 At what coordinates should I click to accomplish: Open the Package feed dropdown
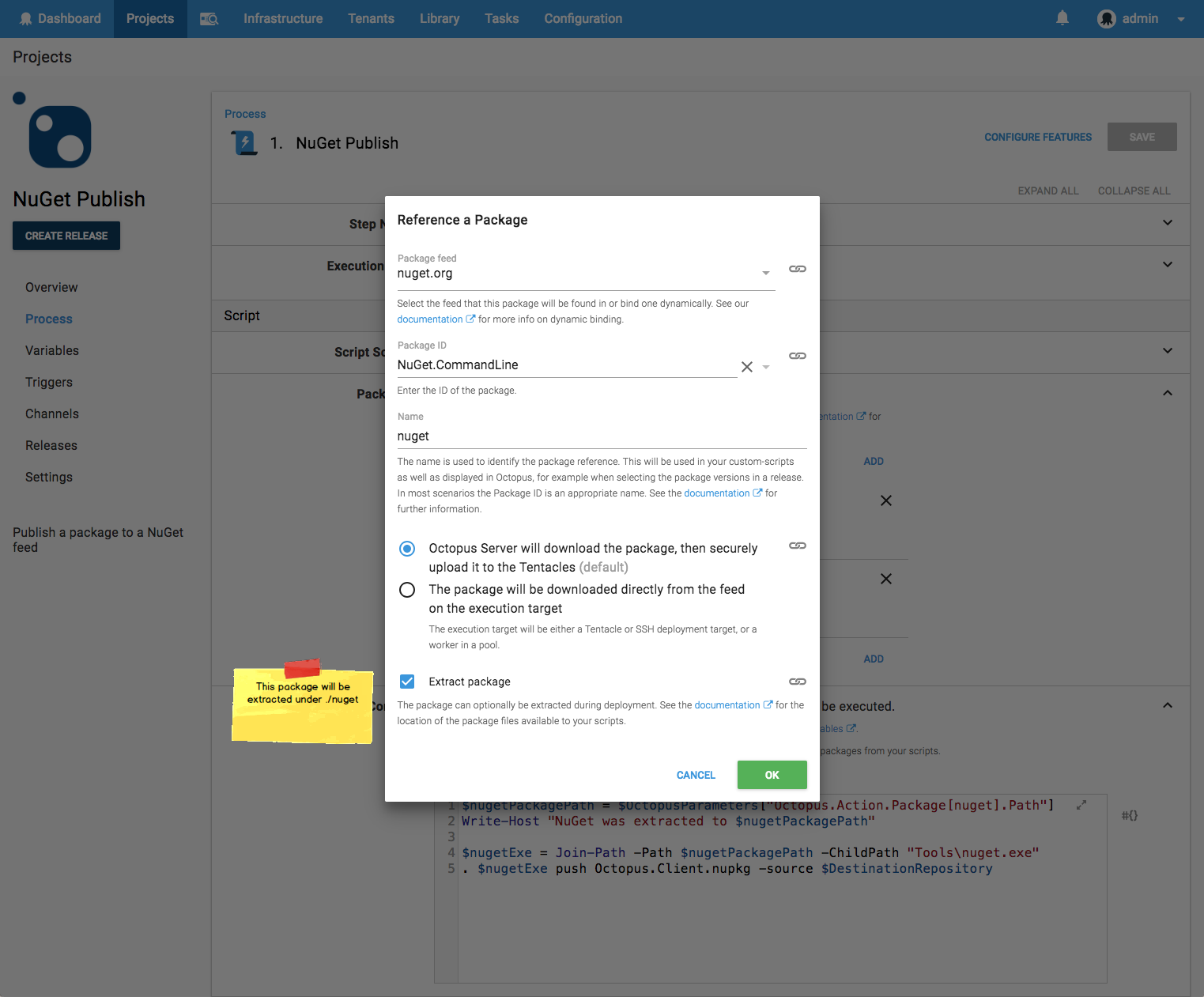pyautogui.click(x=765, y=273)
